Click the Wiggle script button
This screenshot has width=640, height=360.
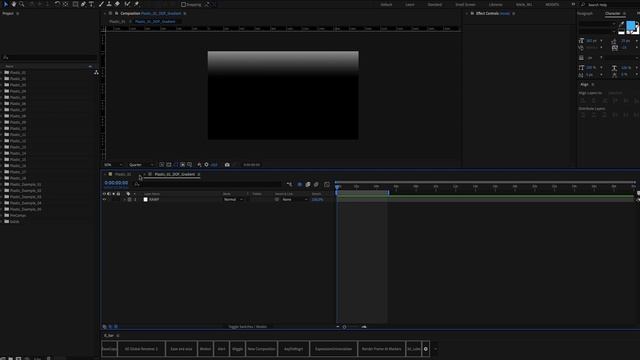click(238, 349)
